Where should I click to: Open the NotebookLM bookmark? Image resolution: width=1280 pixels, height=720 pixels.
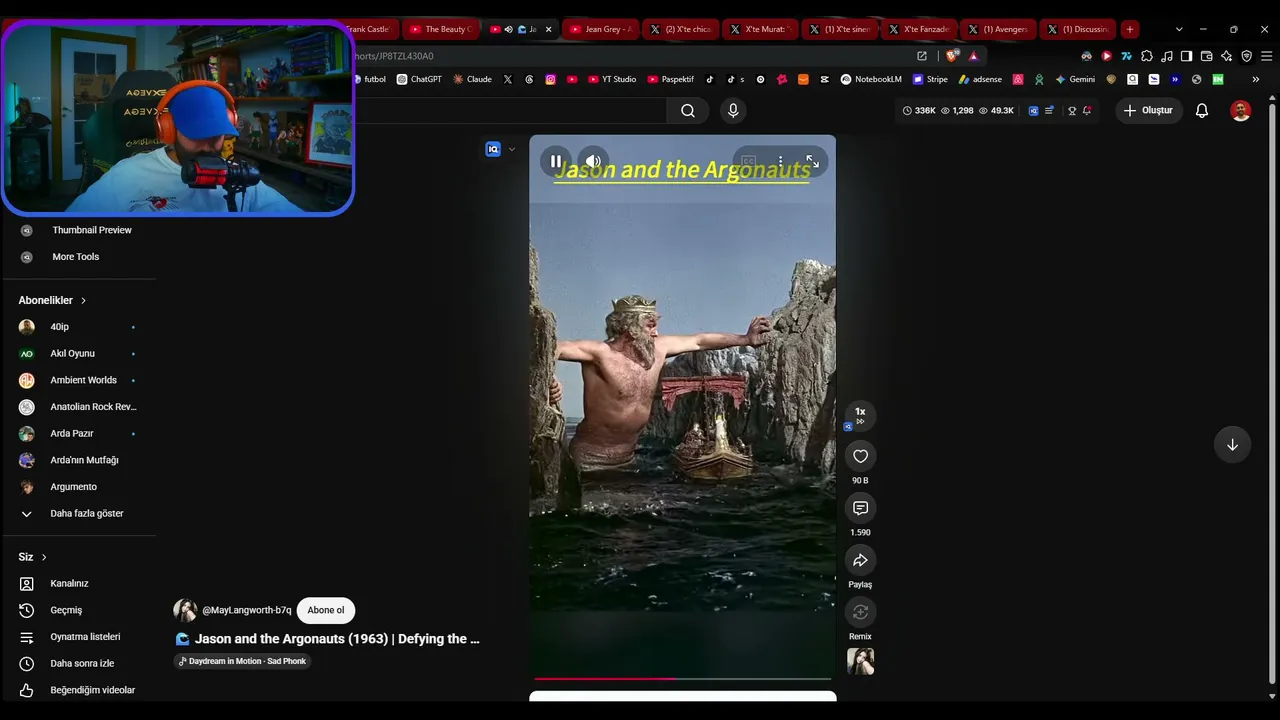(871, 79)
